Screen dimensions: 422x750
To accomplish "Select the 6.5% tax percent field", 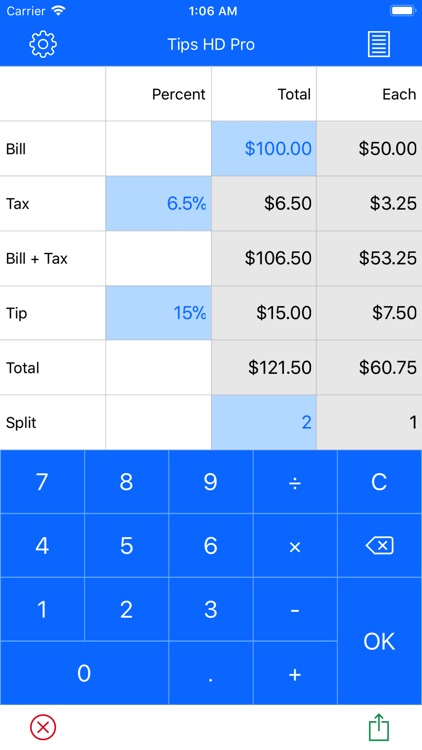I will pos(158,204).
